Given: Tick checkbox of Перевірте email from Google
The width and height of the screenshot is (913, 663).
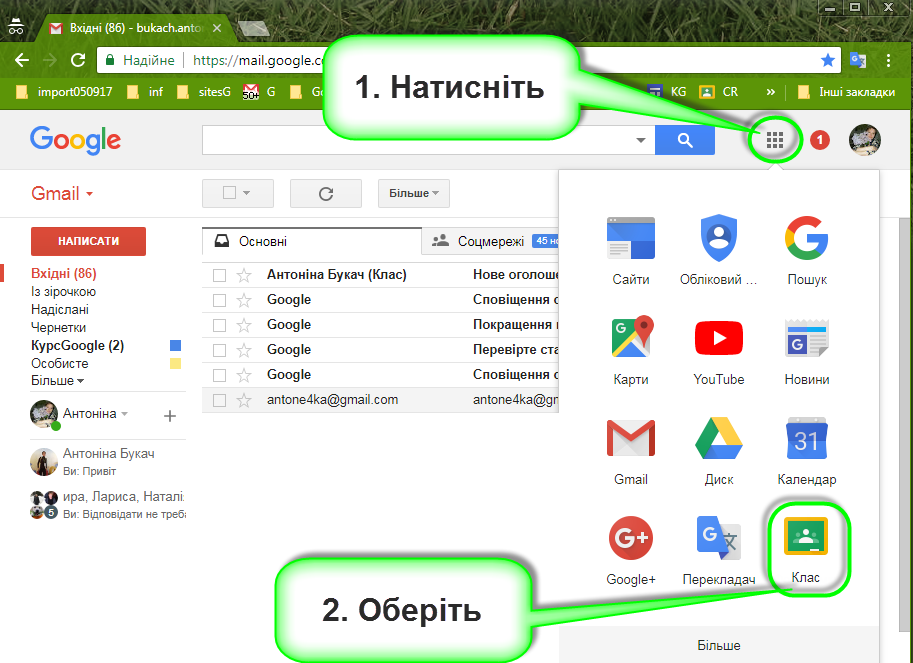Looking at the screenshot, I should tap(219, 350).
